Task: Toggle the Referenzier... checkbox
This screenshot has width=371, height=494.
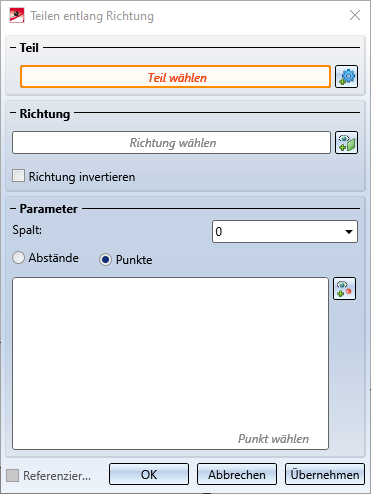Action: [x=13, y=475]
